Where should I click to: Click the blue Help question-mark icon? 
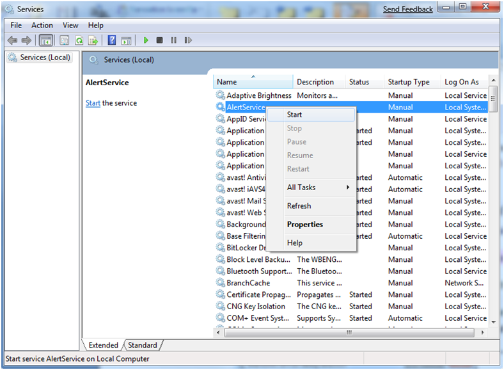pyautogui.click(x=112, y=40)
